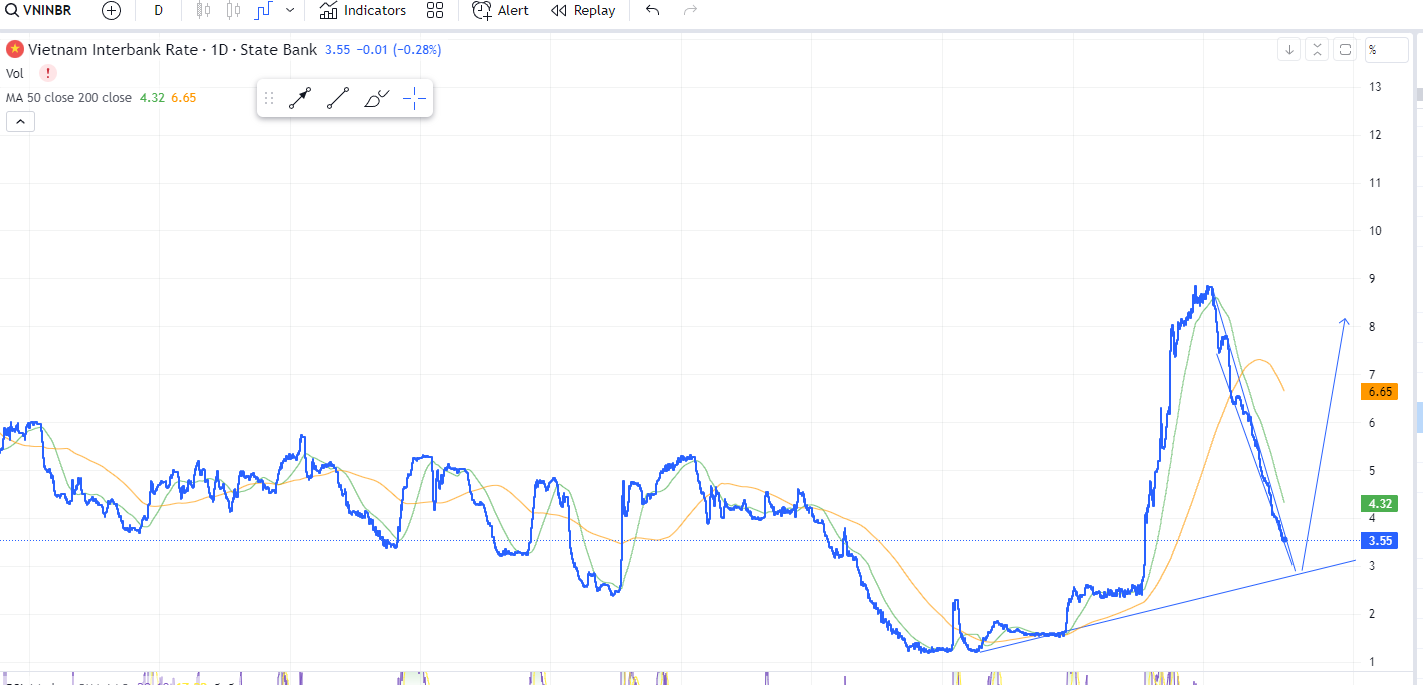Open the D time interval selector
1423x685 pixels.
(x=158, y=11)
